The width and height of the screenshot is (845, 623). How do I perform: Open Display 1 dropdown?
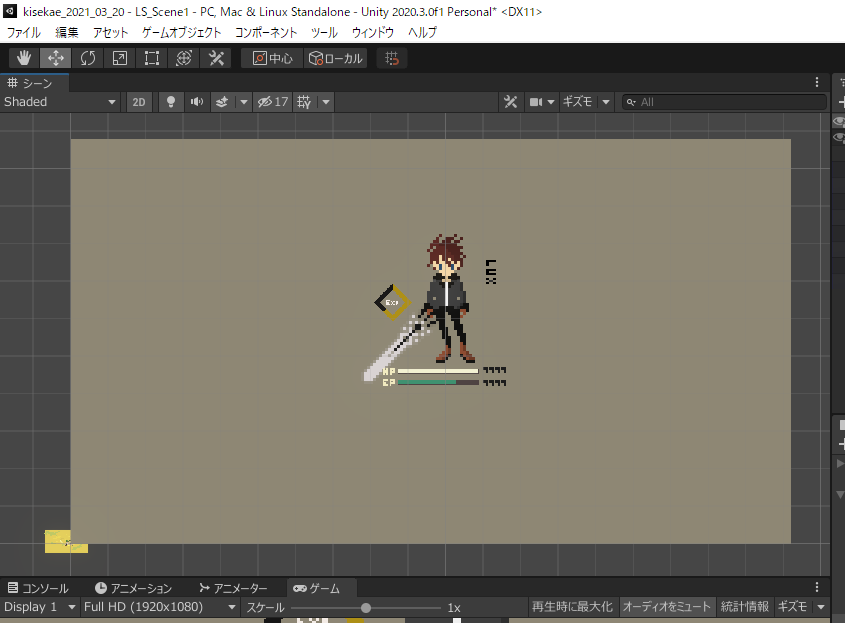click(x=40, y=607)
